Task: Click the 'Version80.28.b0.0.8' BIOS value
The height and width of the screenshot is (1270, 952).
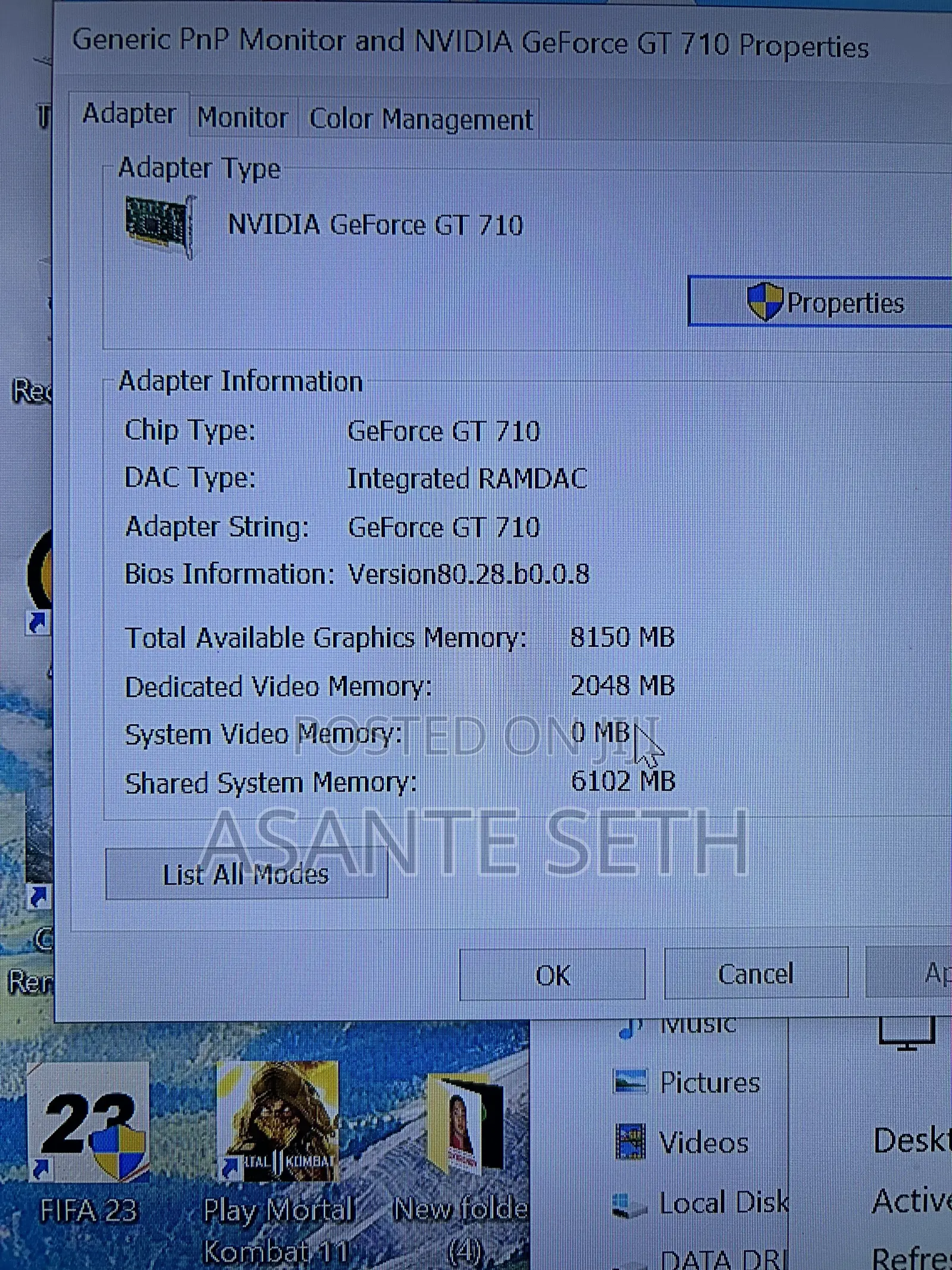Action: click(x=468, y=574)
